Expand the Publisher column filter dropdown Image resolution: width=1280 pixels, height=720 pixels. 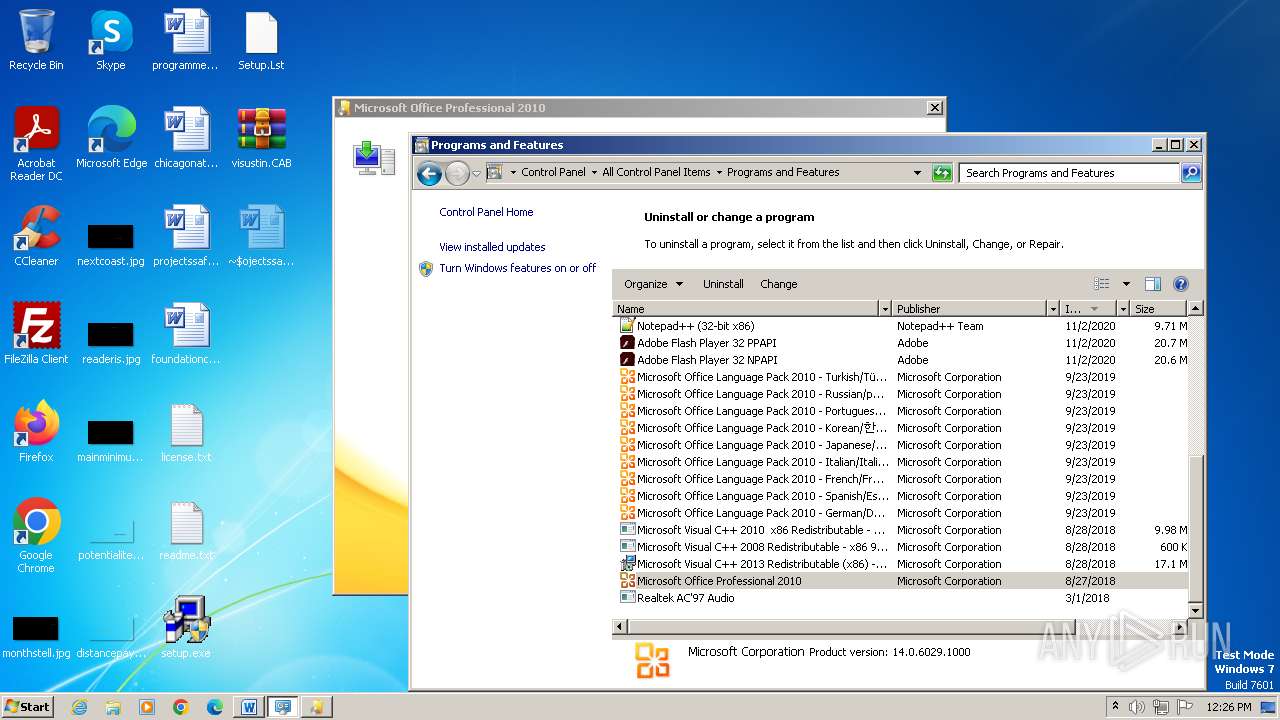[x=1052, y=309]
